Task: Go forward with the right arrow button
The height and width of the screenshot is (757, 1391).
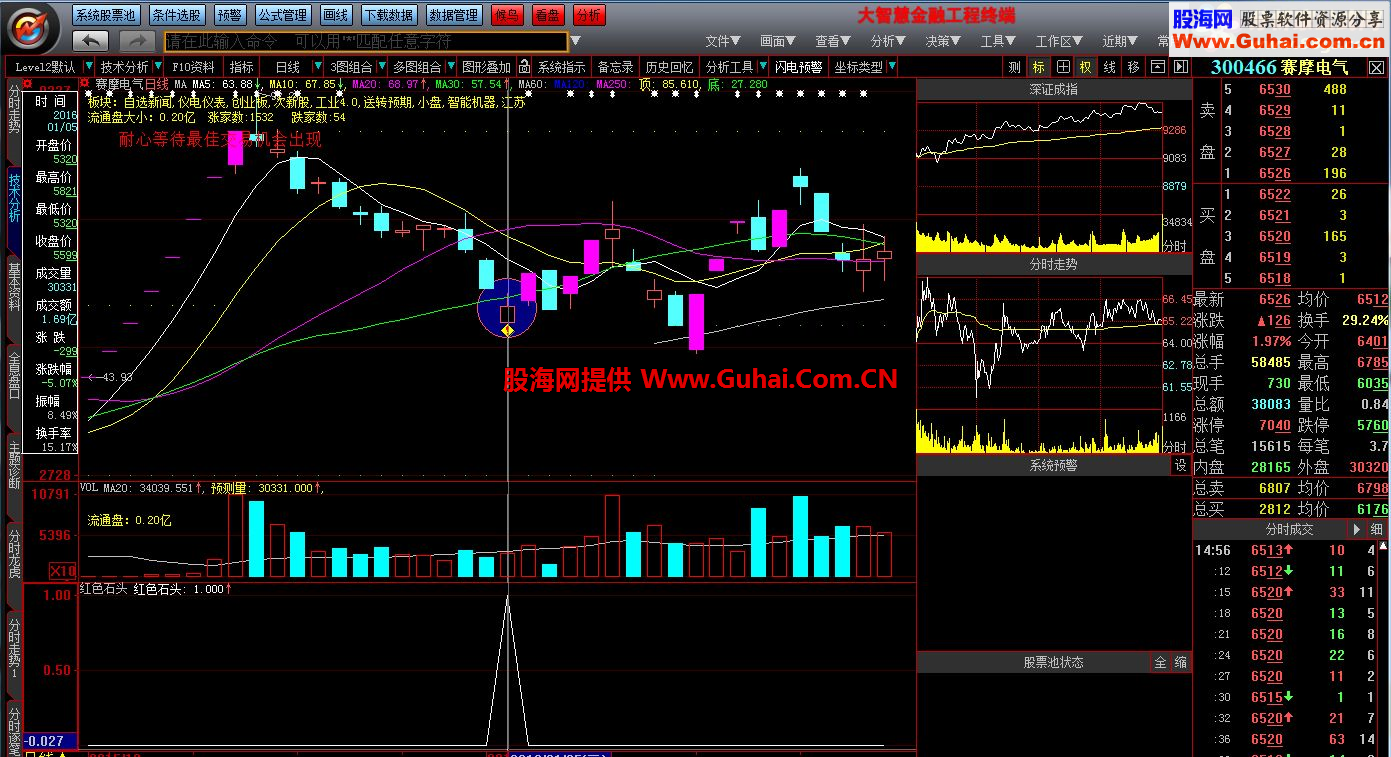Action: pyautogui.click(x=136, y=41)
